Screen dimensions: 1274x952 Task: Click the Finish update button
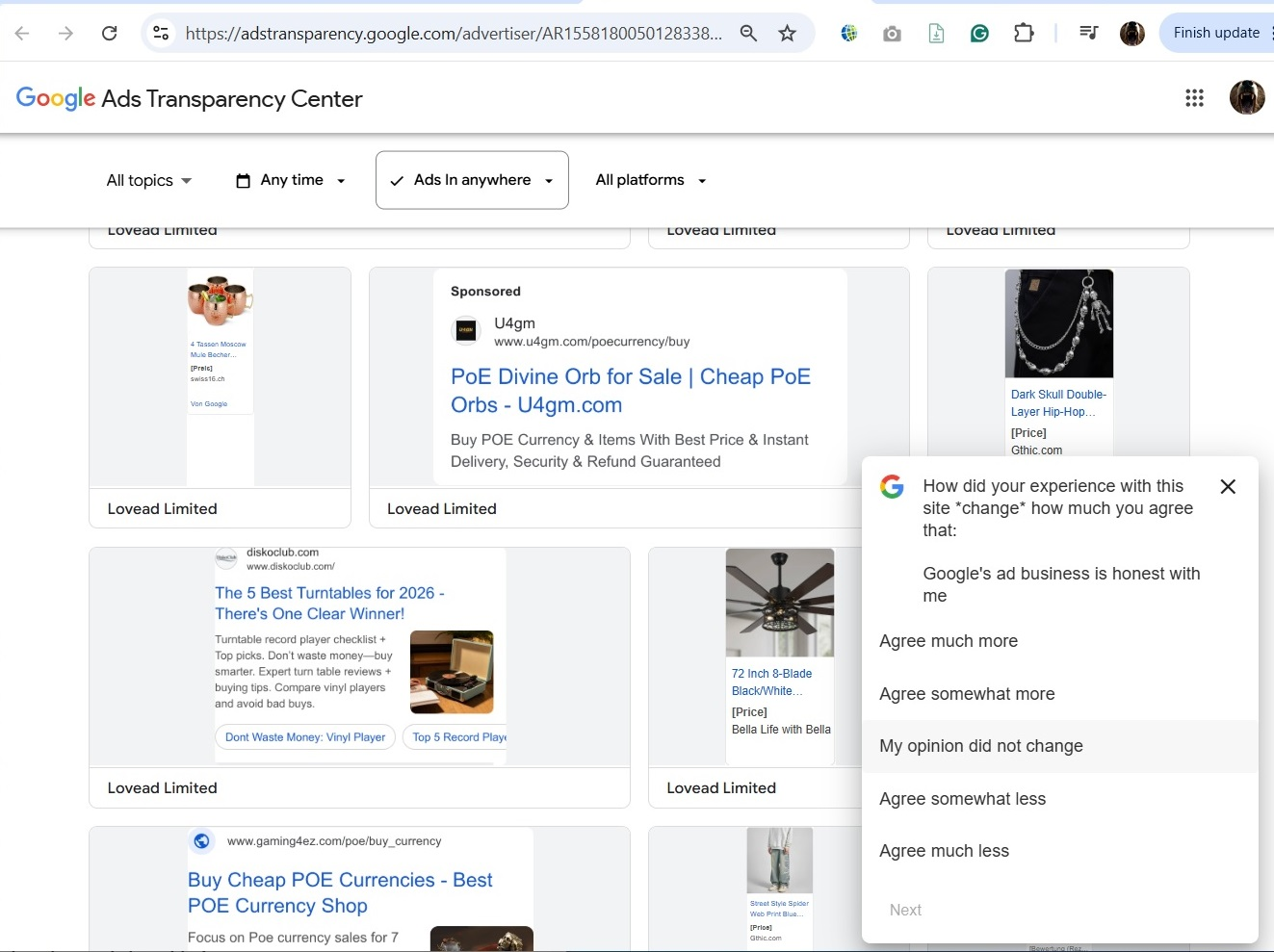1216,33
